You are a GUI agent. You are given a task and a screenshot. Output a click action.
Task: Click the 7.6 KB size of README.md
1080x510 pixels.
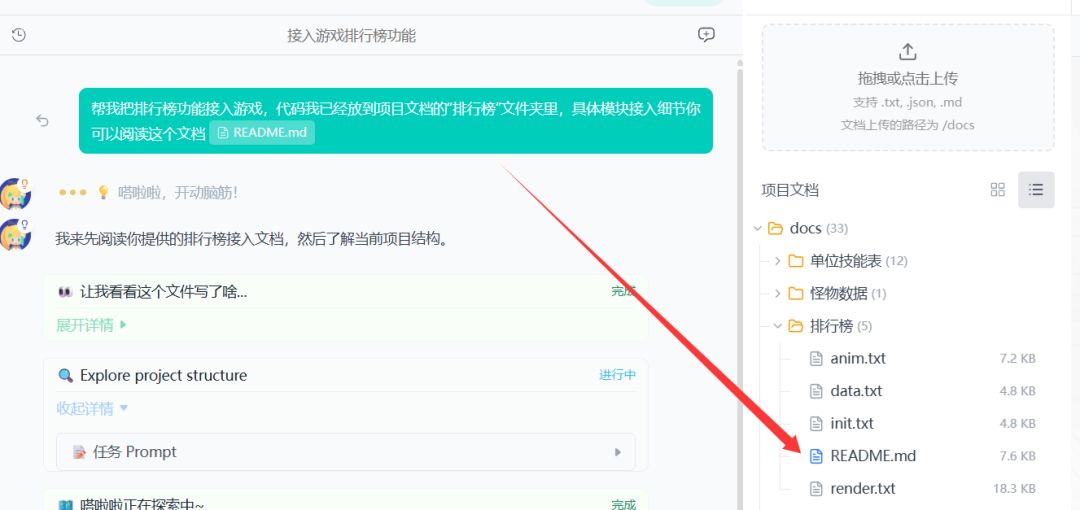pyautogui.click(x=1017, y=456)
